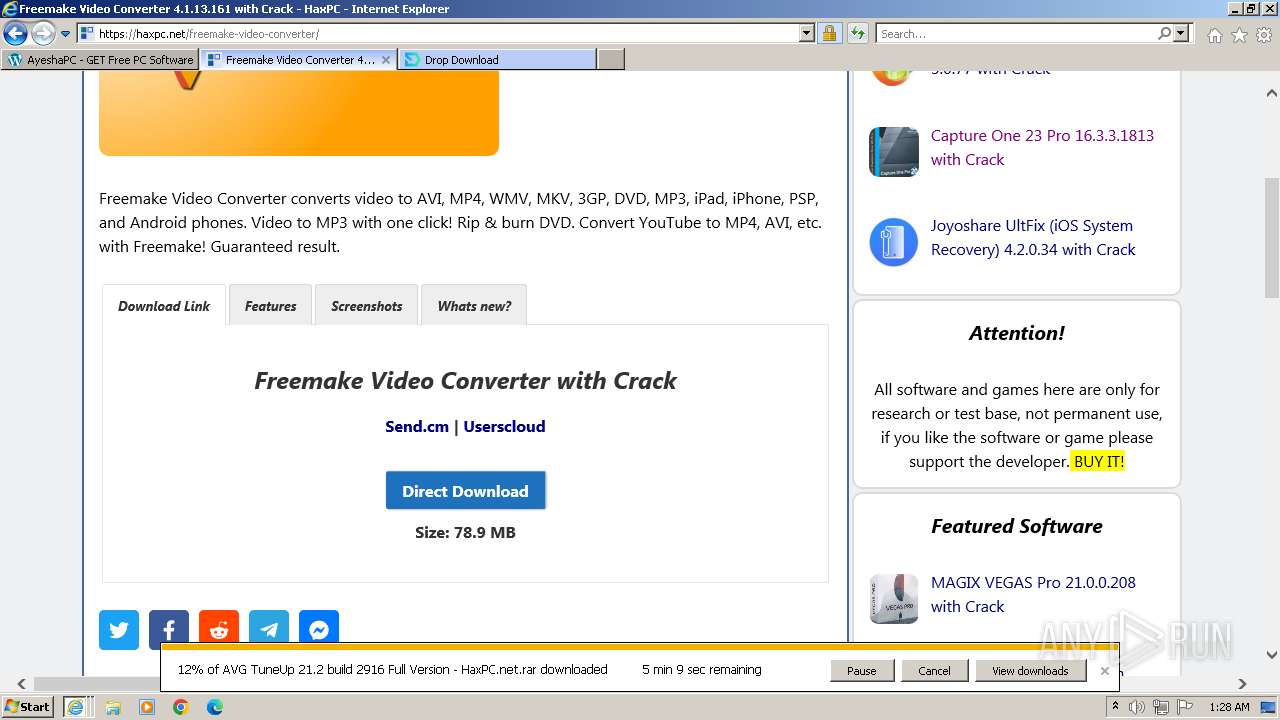
Task: Follow the Userscloud download link
Action: tap(504, 426)
